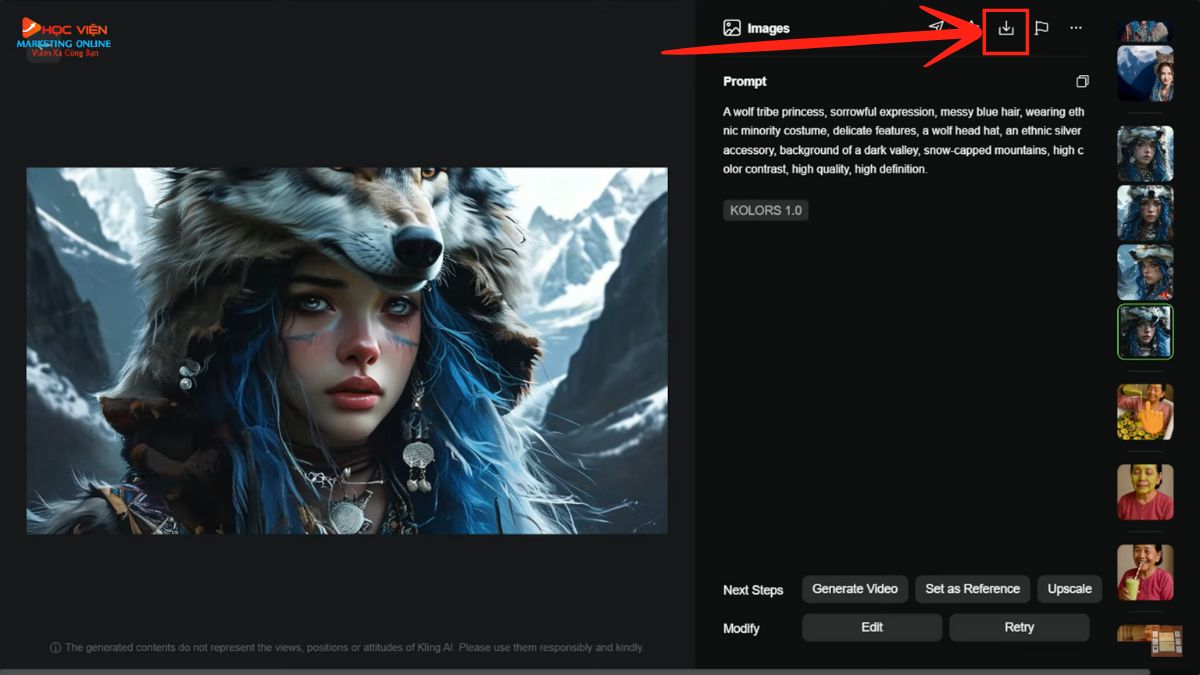Click the Edit button
Screen dimensions: 1200x675
872,628
